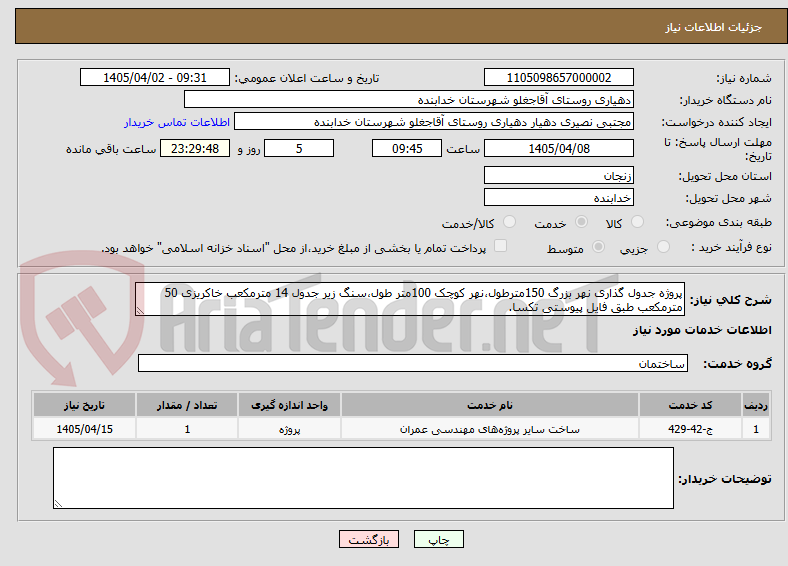Click service code cell ج-42-429
The height and width of the screenshot is (566, 788).
coord(691,429)
